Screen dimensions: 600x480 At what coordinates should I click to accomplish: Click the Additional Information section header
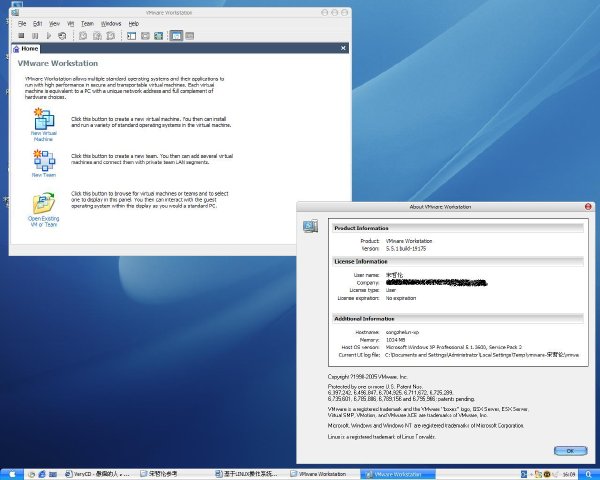coord(458,319)
